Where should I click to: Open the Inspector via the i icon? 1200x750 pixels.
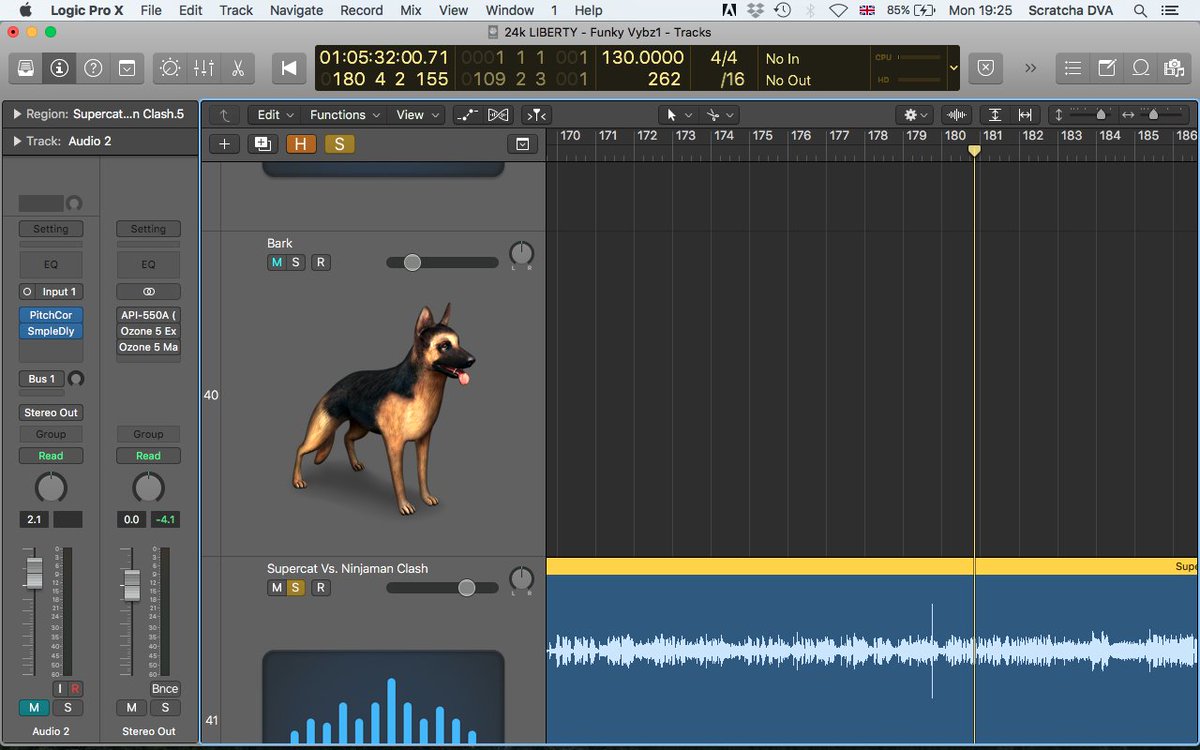(x=58, y=68)
